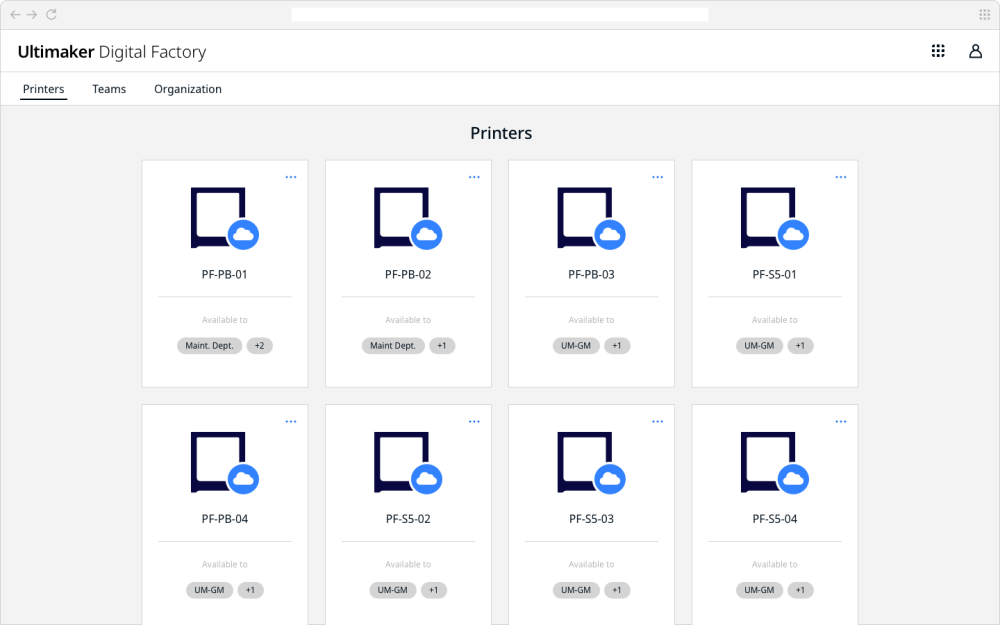Click the PF-S5-03 printer name
This screenshot has width=1000, height=625.
click(591, 519)
